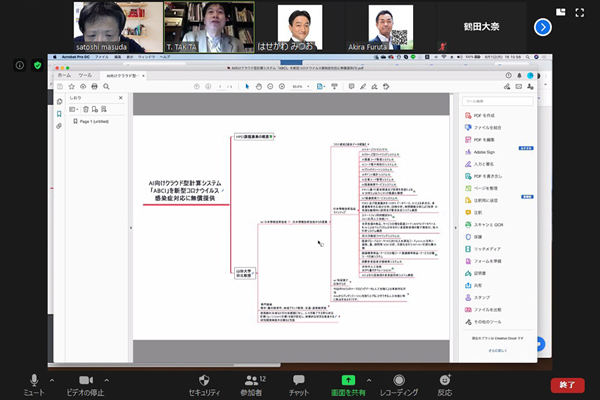Select satoshi masuda video thumbnail
600x400 pixels.
click(118, 27)
